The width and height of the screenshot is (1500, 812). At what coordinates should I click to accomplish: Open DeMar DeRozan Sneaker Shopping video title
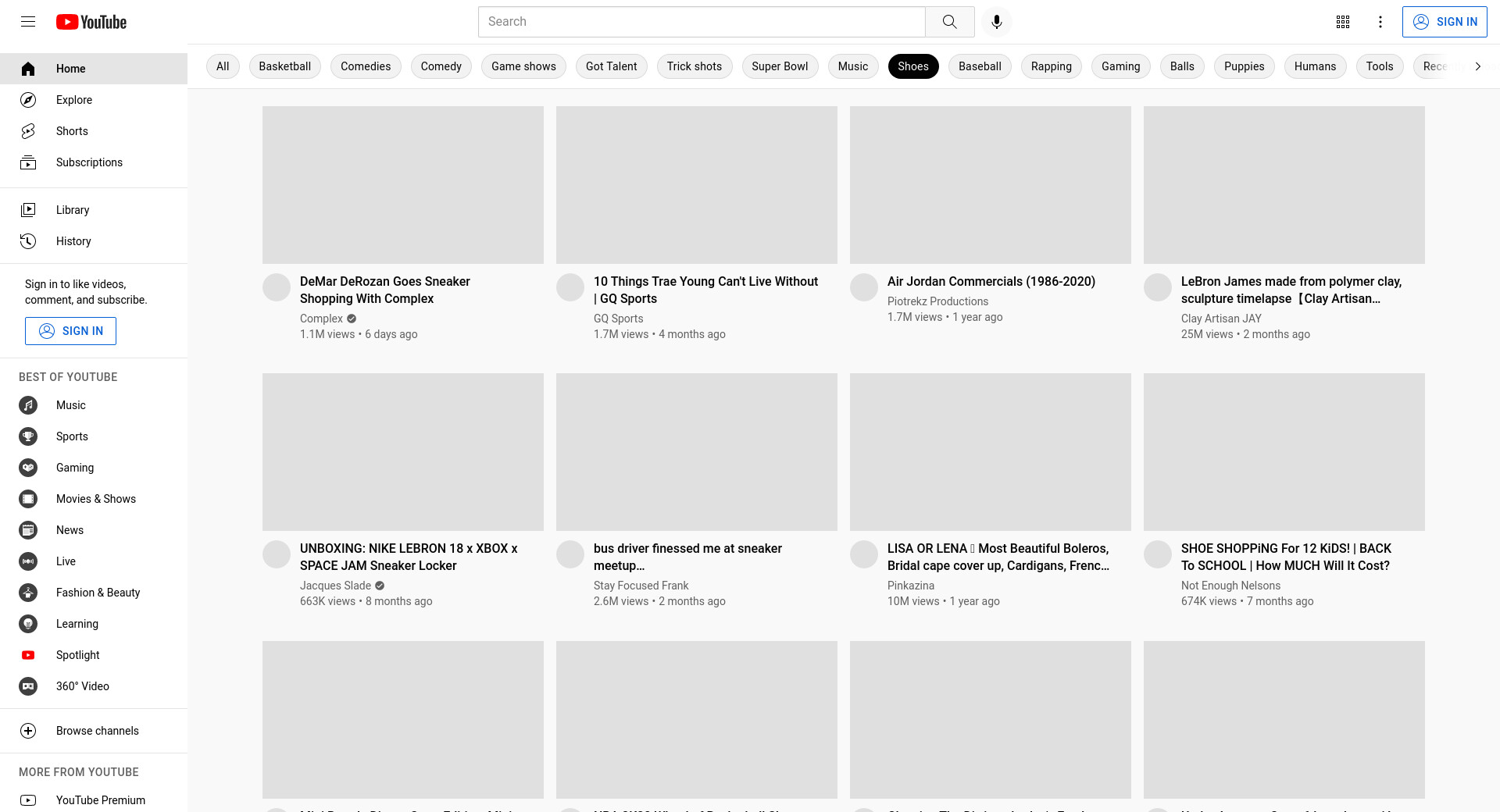385,290
